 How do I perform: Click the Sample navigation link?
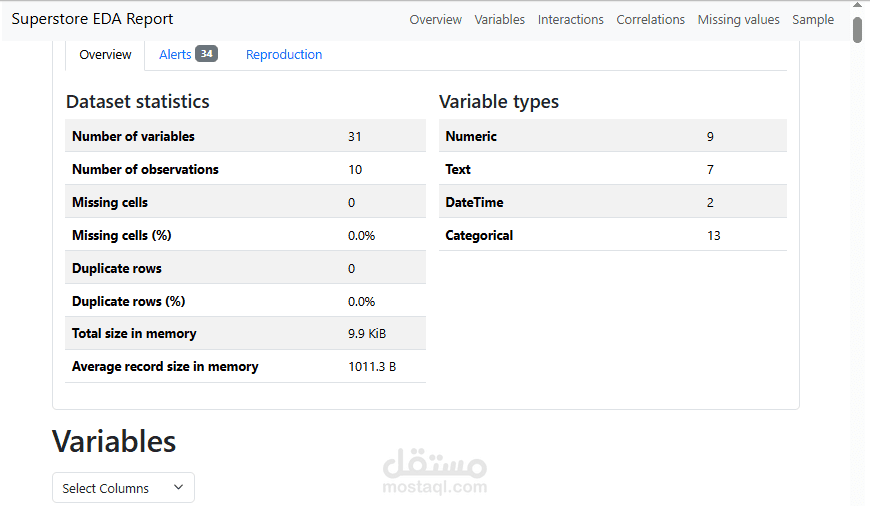click(812, 19)
